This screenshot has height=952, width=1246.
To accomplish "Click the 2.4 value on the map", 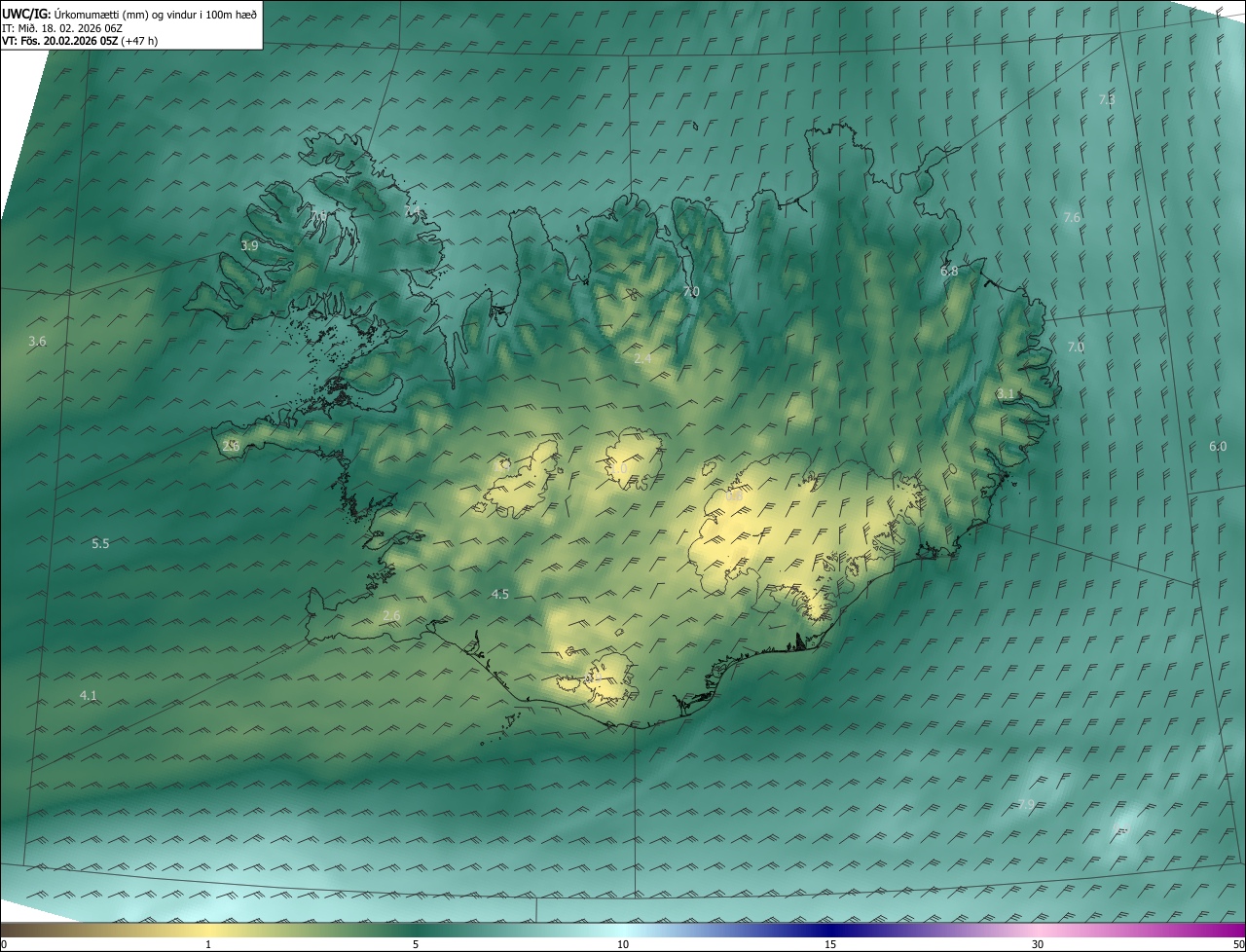I will 642,359.
